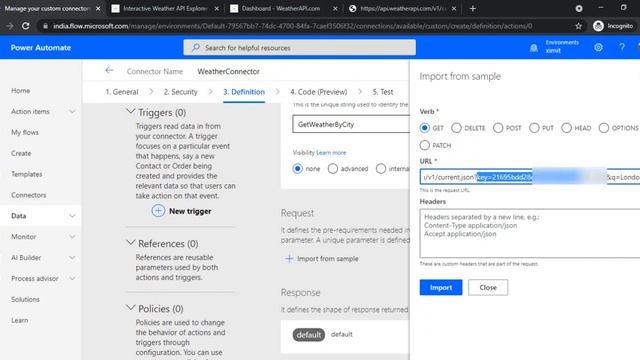Open Solutions in the sidebar
The height and width of the screenshot is (360, 640).
point(25,299)
